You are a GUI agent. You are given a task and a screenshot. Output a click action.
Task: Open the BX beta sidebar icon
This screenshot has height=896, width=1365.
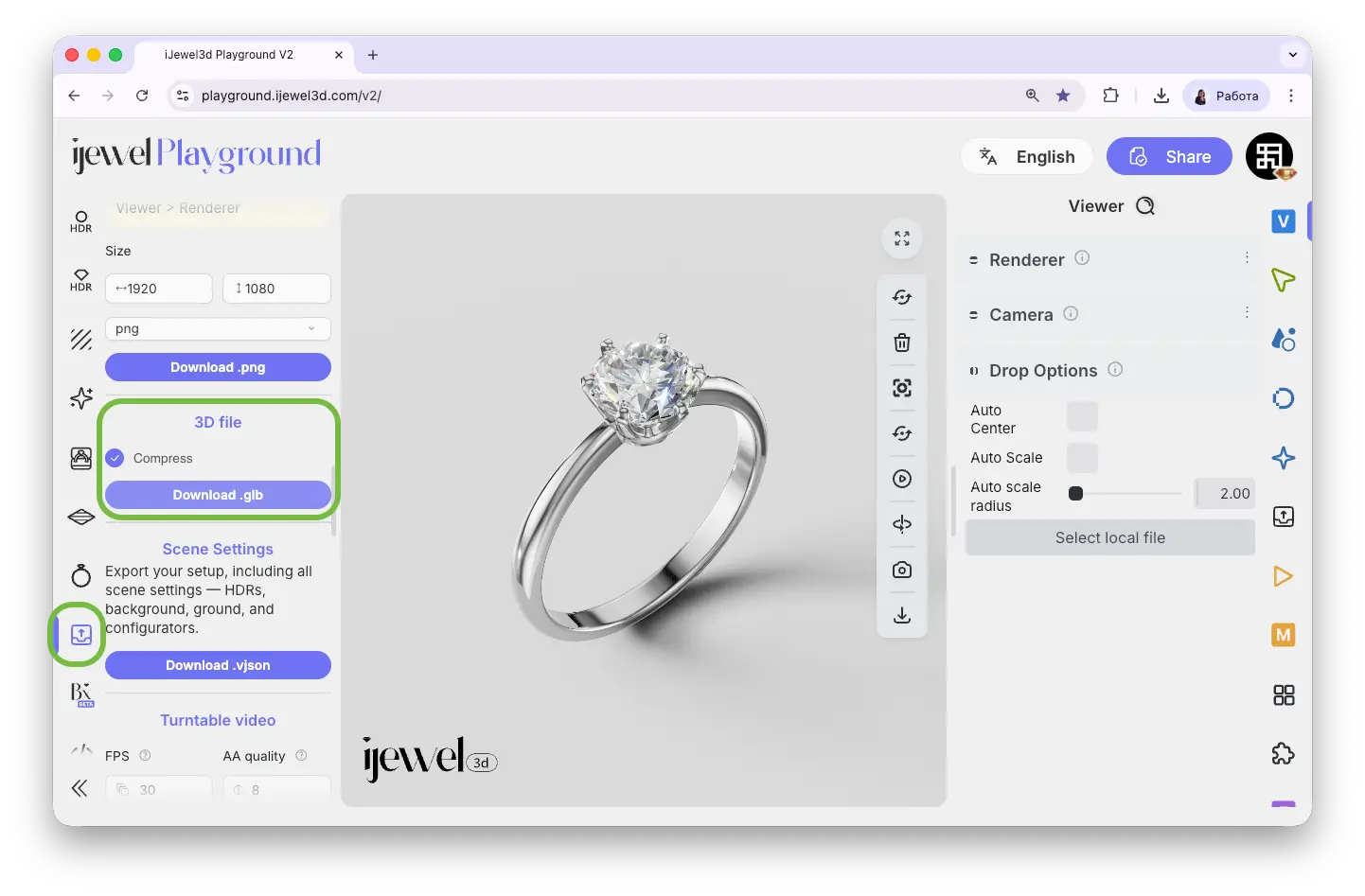[81, 694]
